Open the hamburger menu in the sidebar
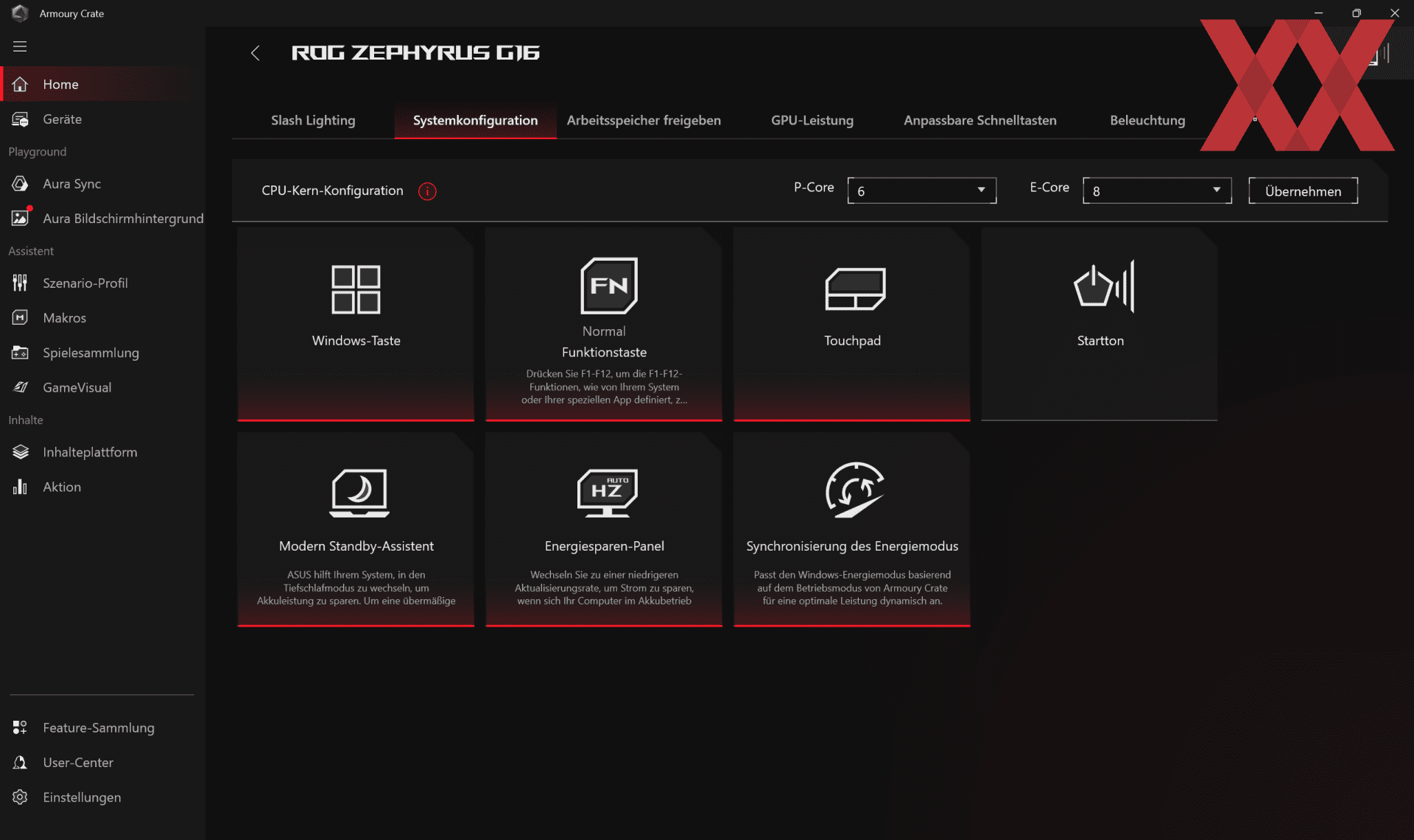Screen dimensions: 1414x840 pos(20,46)
